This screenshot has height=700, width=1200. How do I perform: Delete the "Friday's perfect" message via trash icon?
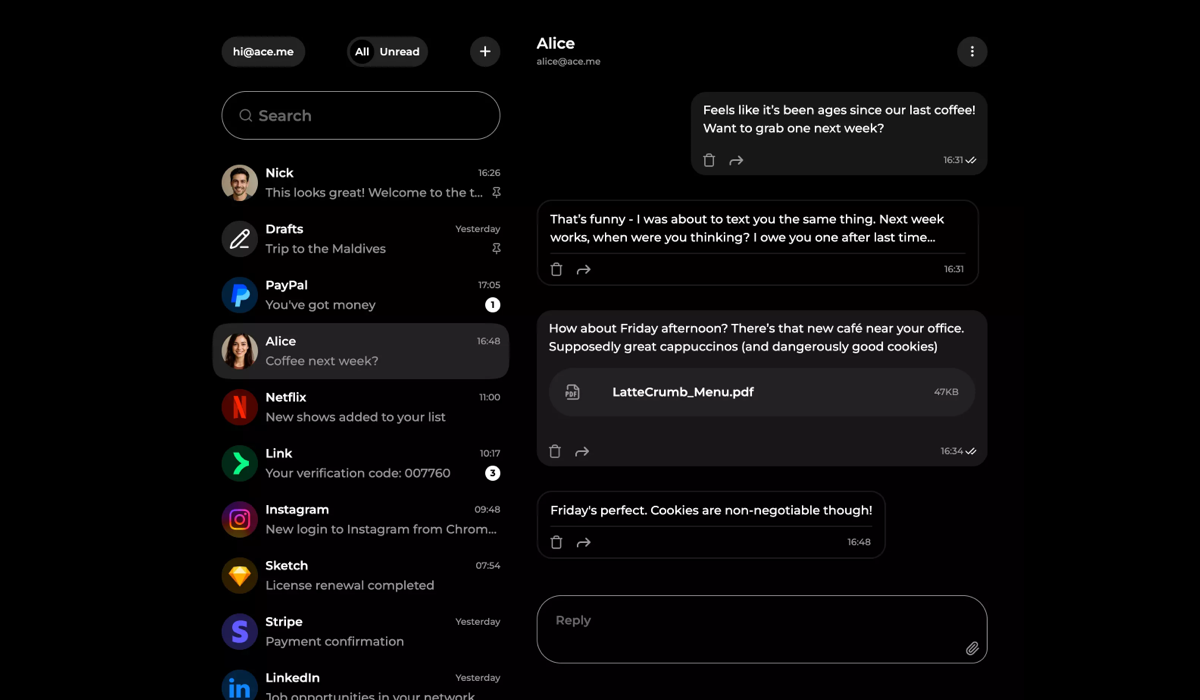[557, 542]
